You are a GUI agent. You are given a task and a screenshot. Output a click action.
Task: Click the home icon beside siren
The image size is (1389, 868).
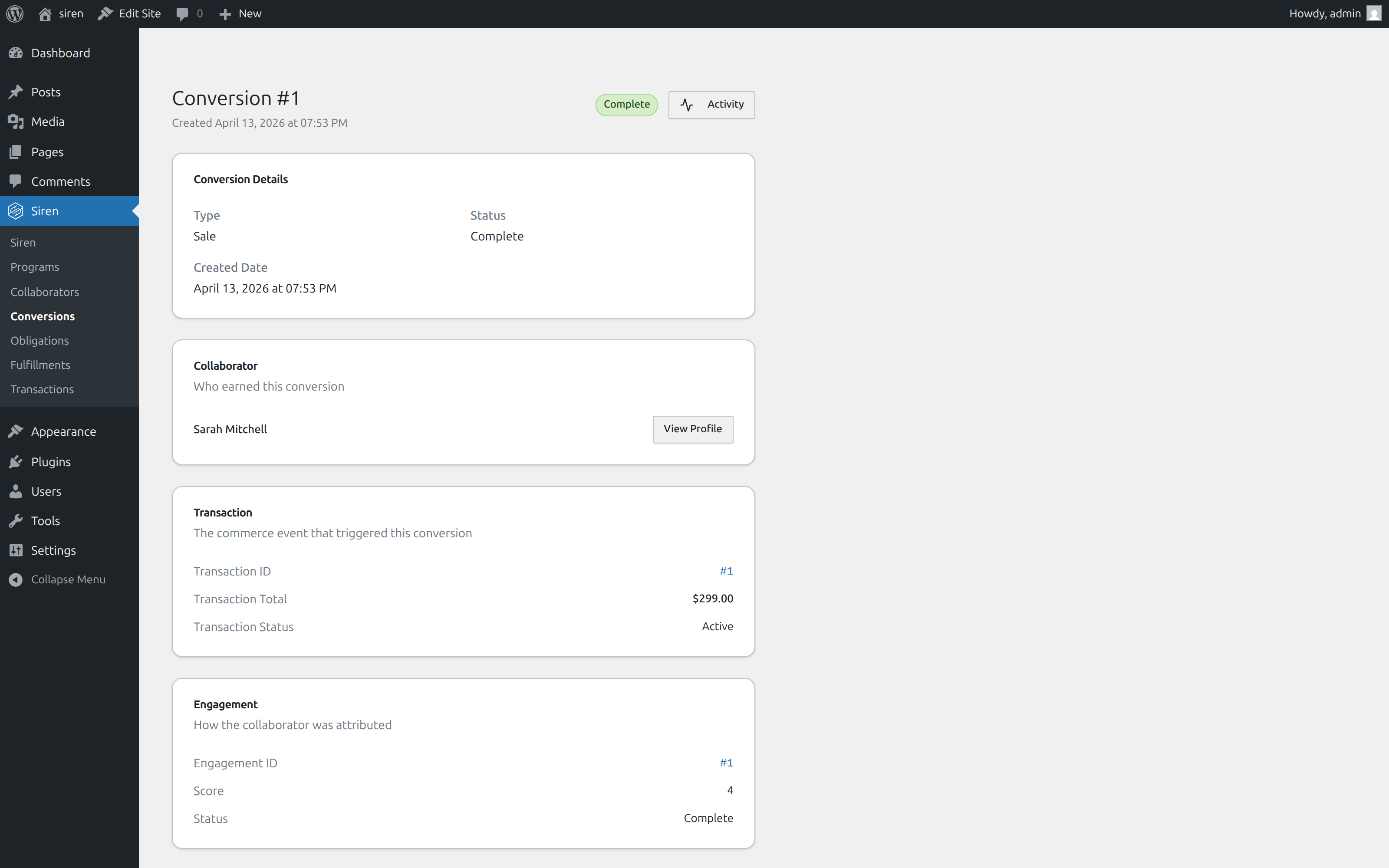coord(45,14)
